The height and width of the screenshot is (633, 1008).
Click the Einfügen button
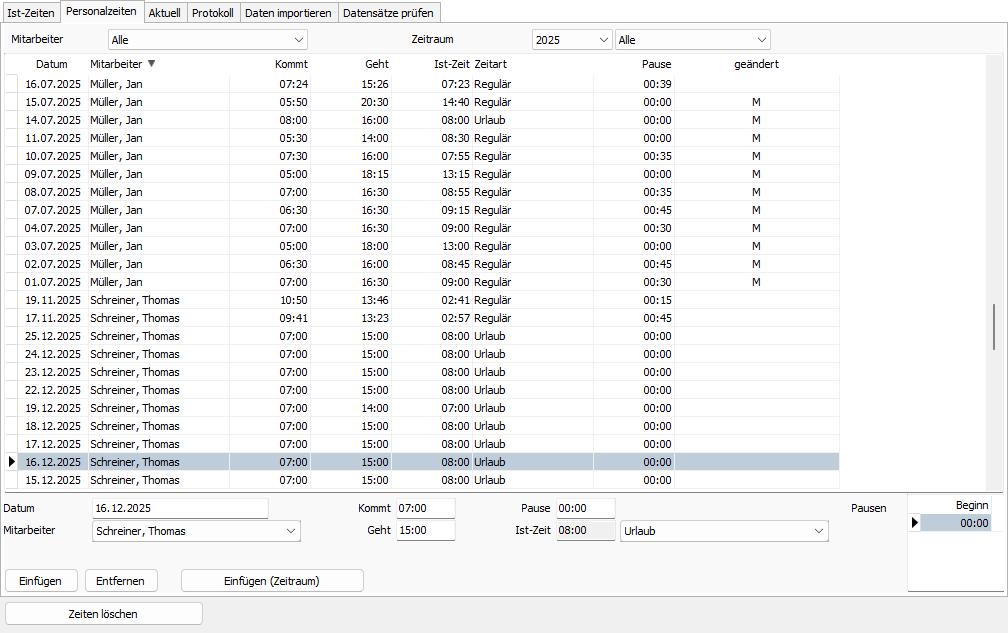coord(42,581)
